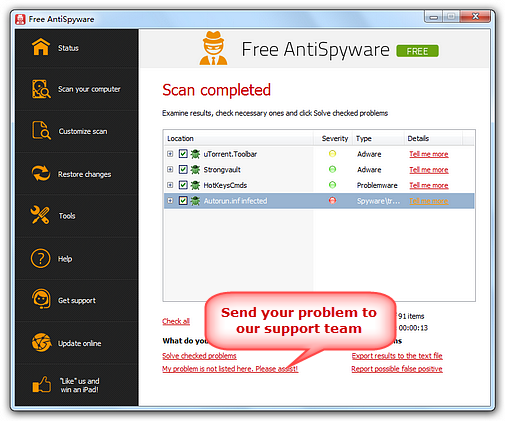Select the Update online globe icon
This screenshot has width=505, height=421.
tap(41, 342)
